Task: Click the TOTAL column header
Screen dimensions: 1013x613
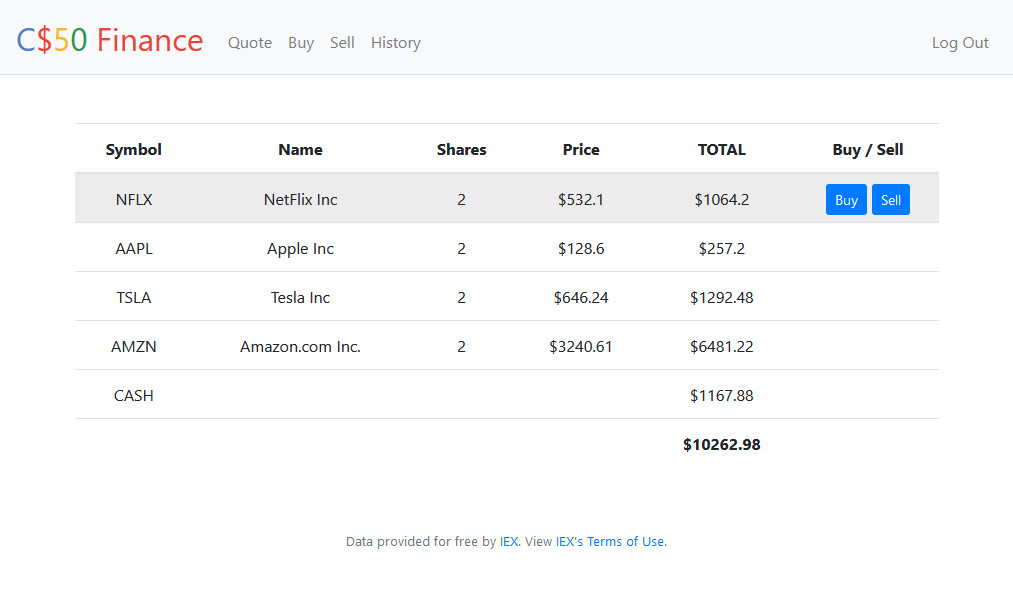Action: click(721, 150)
